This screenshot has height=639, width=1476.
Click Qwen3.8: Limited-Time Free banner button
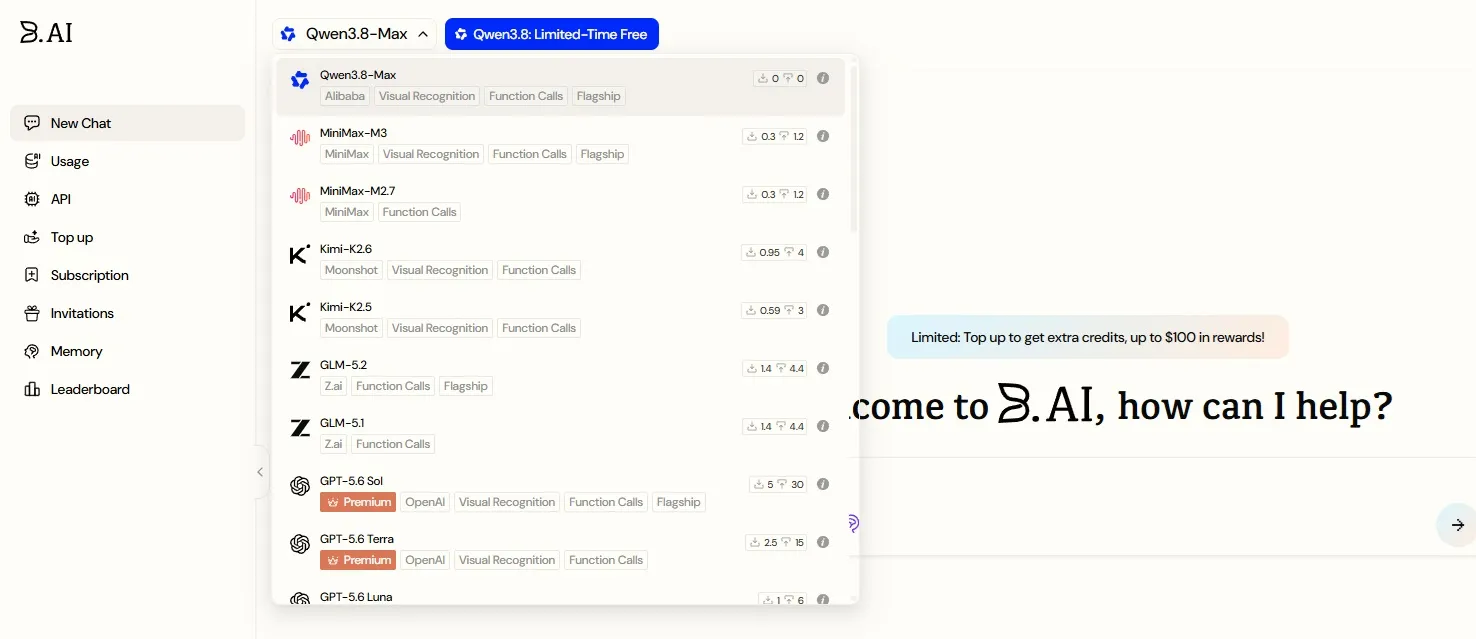click(x=552, y=34)
